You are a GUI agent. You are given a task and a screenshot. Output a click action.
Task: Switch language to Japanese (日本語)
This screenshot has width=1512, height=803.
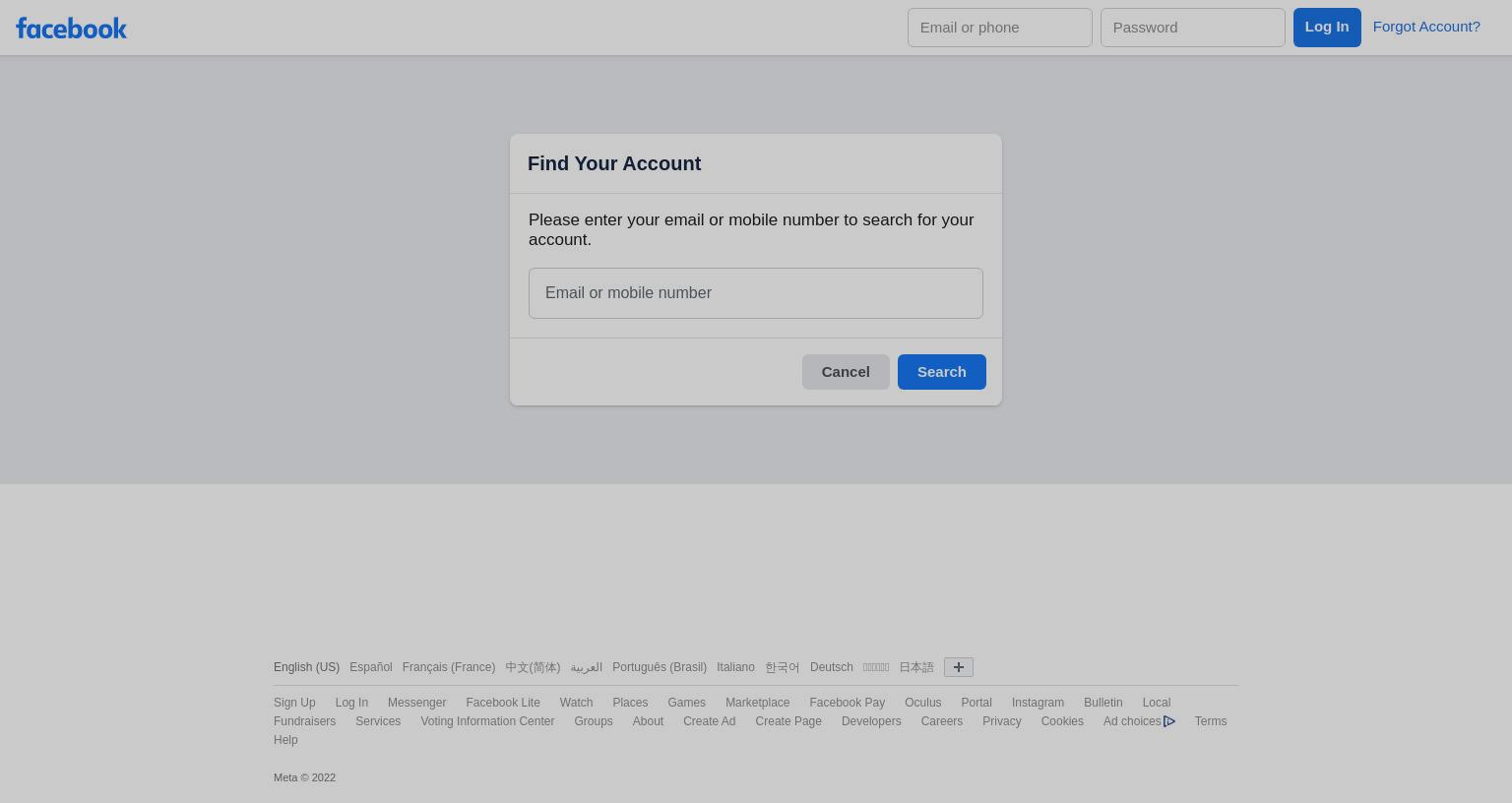click(916, 667)
